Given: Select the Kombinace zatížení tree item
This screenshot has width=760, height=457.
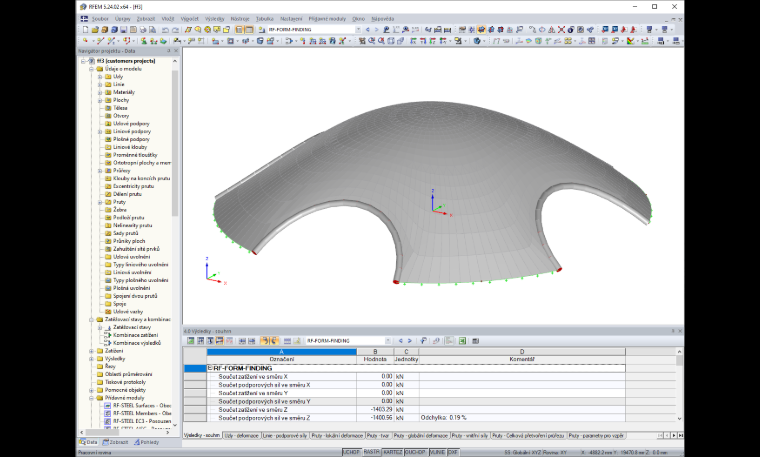Looking at the screenshot, I should [x=135, y=335].
